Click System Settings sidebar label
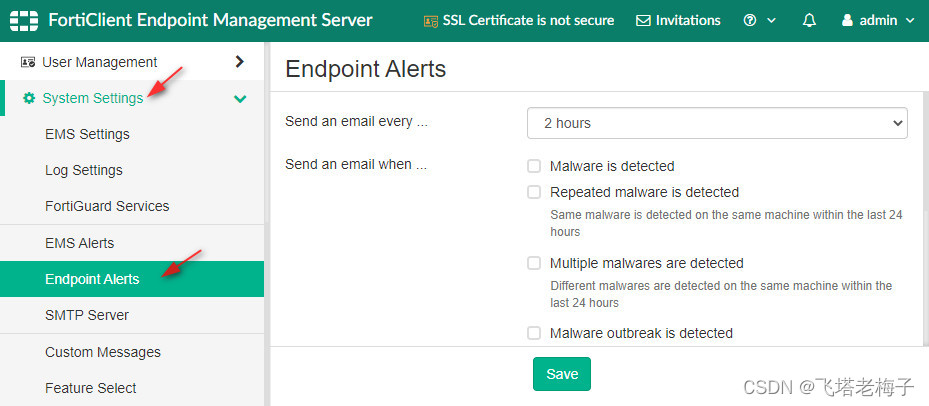This screenshot has width=929, height=406. point(92,98)
